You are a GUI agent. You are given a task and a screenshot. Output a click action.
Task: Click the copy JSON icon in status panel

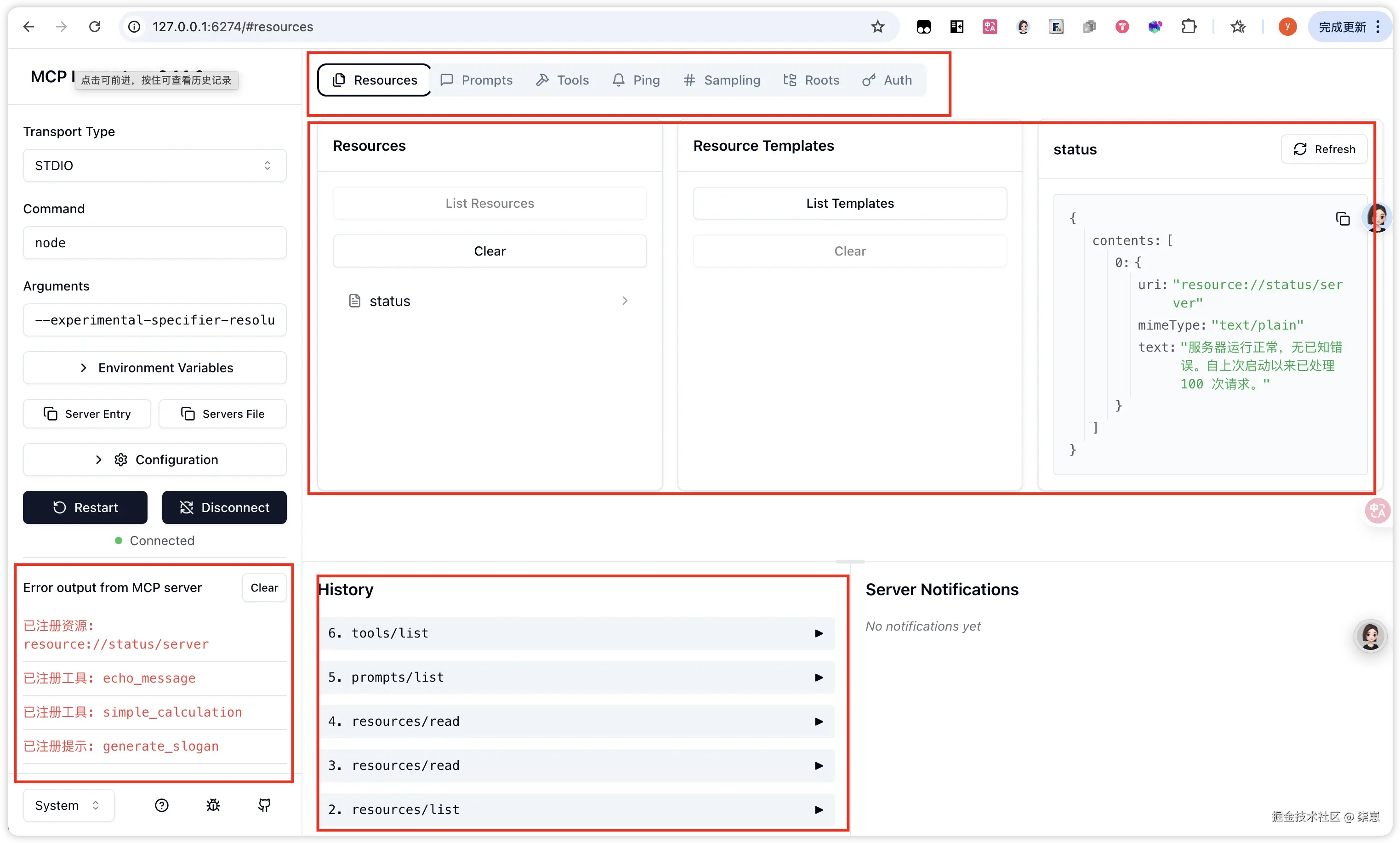(x=1342, y=219)
